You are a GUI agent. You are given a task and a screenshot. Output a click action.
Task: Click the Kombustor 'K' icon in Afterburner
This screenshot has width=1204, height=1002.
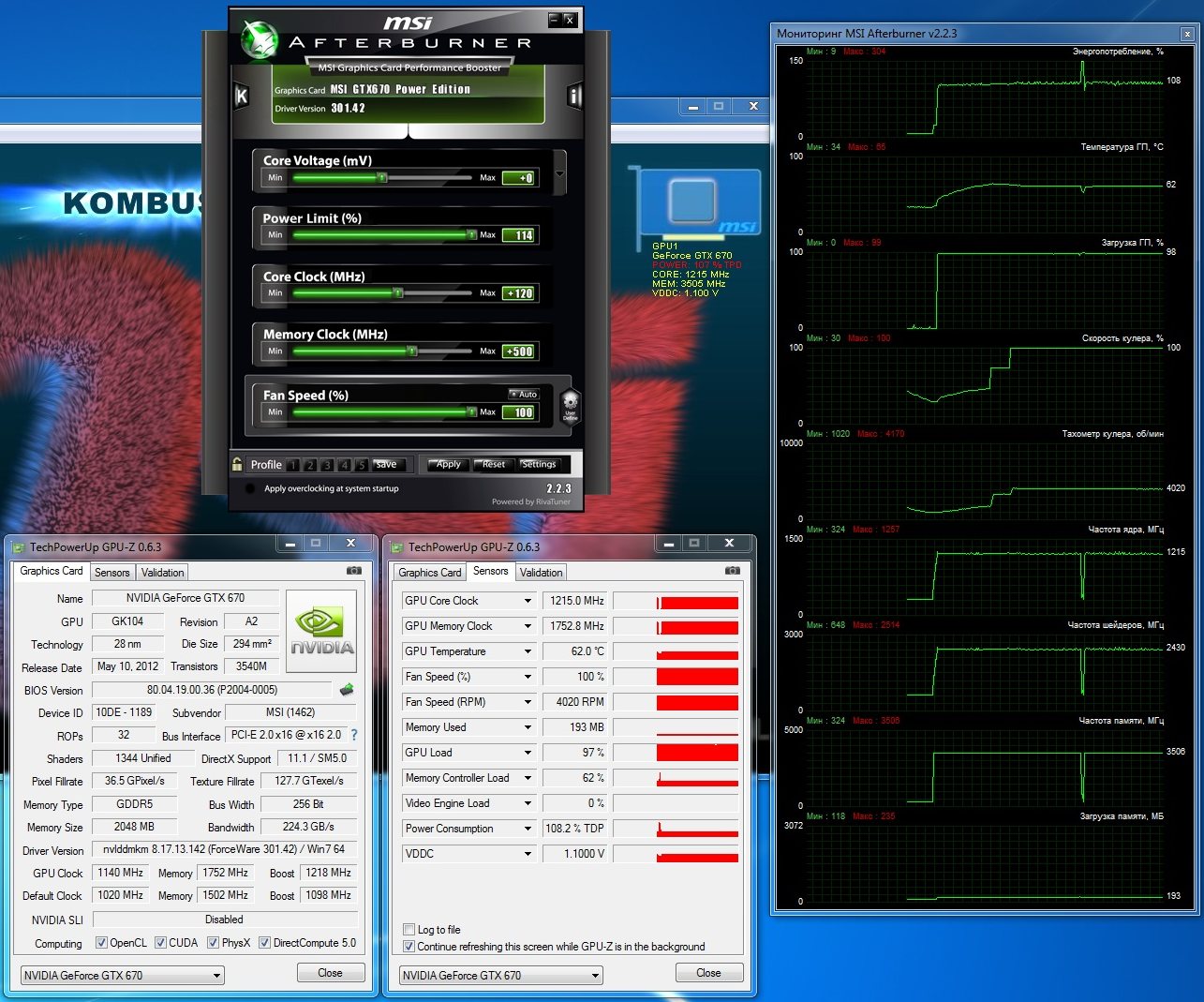(242, 96)
